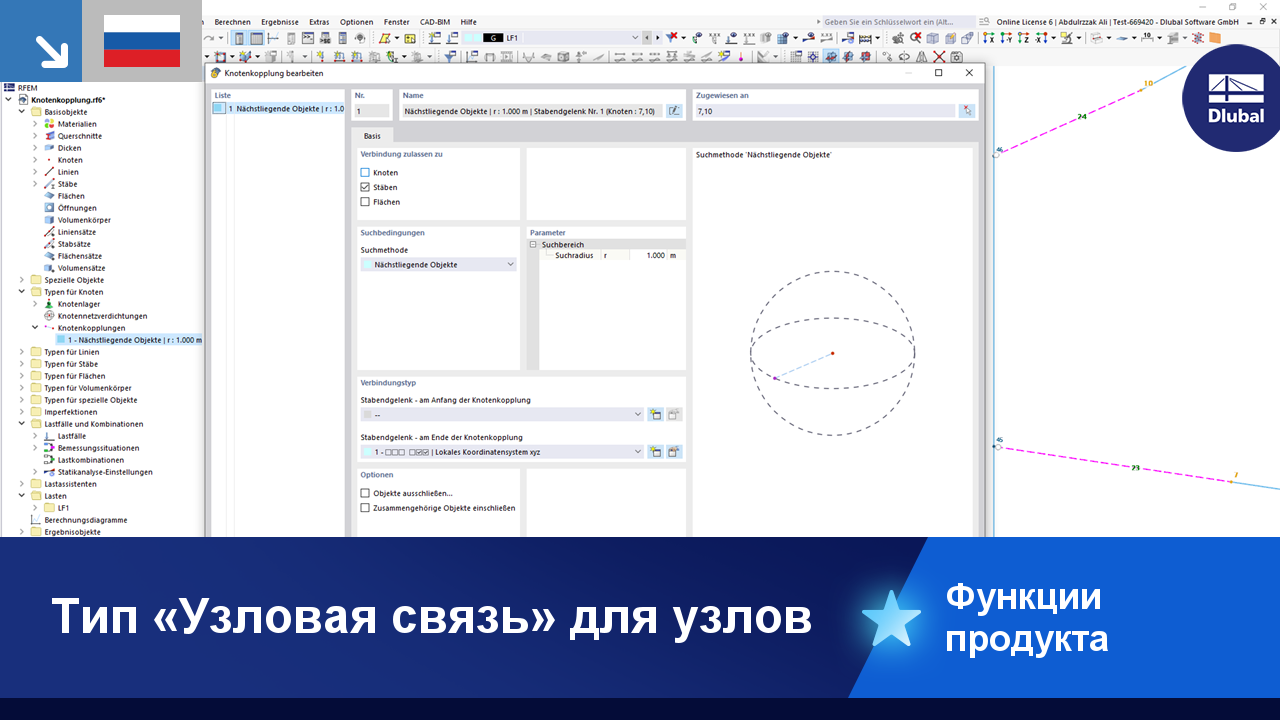Image resolution: width=1280 pixels, height=720 pixels.
Task: Create new Stabendgelenk for Ende der Knotenkopplung
Action: [655, 452]
